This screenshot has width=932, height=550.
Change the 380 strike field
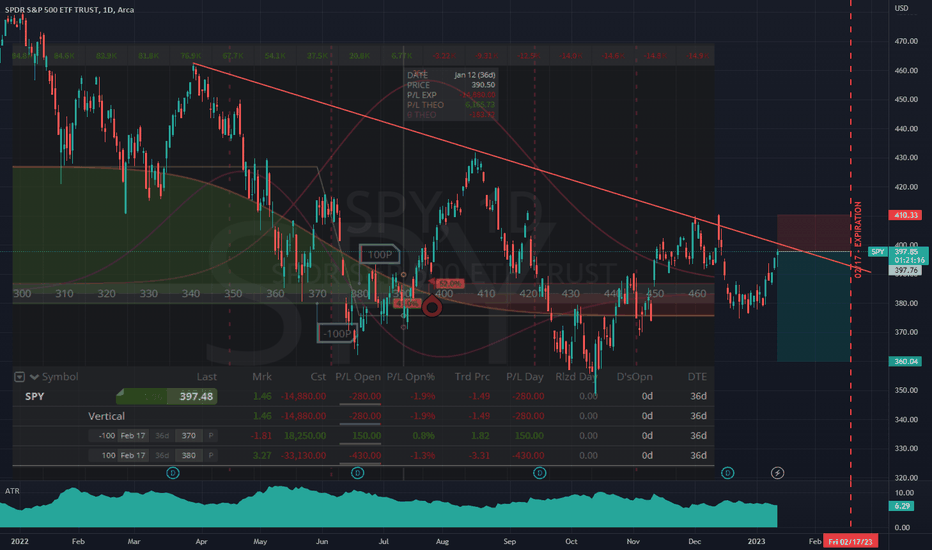coord(189,455)
